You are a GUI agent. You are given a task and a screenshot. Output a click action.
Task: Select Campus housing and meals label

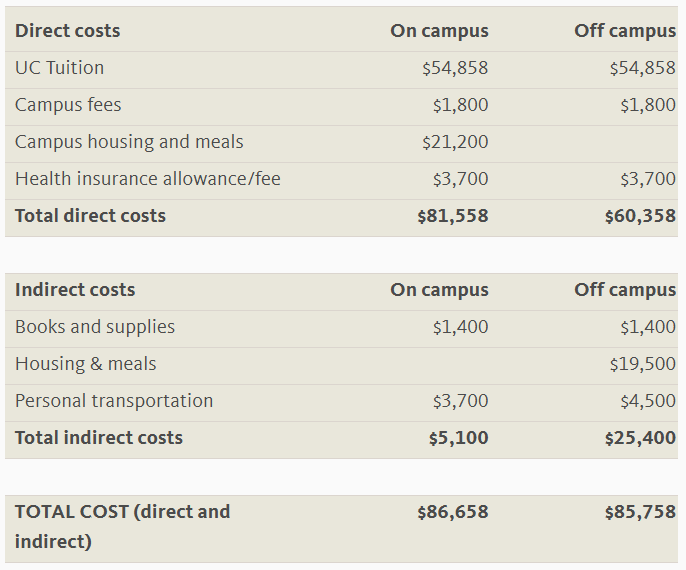(129, 142)
